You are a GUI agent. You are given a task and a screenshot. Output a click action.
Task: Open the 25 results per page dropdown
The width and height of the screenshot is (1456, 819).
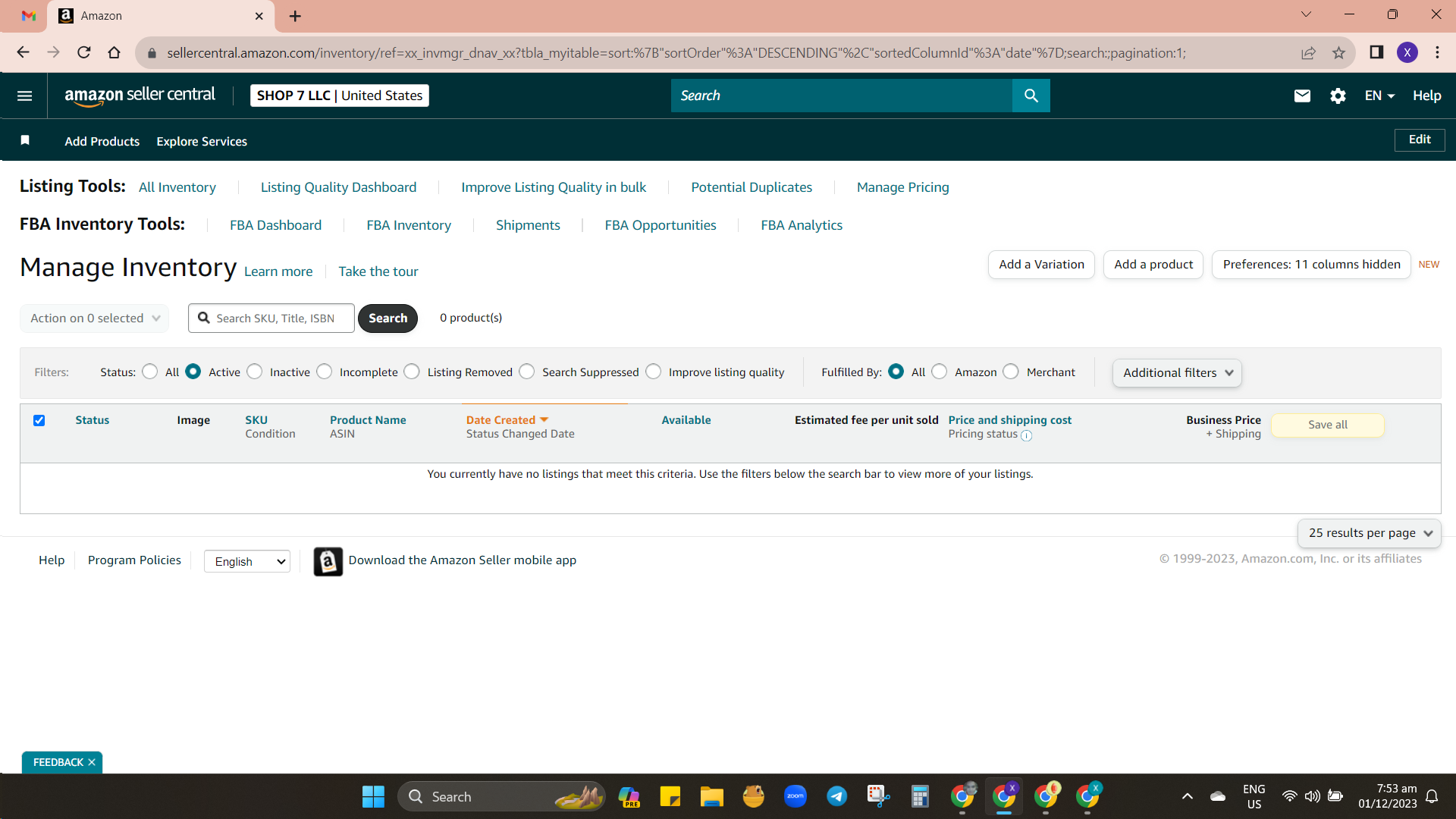(1370, 533)
